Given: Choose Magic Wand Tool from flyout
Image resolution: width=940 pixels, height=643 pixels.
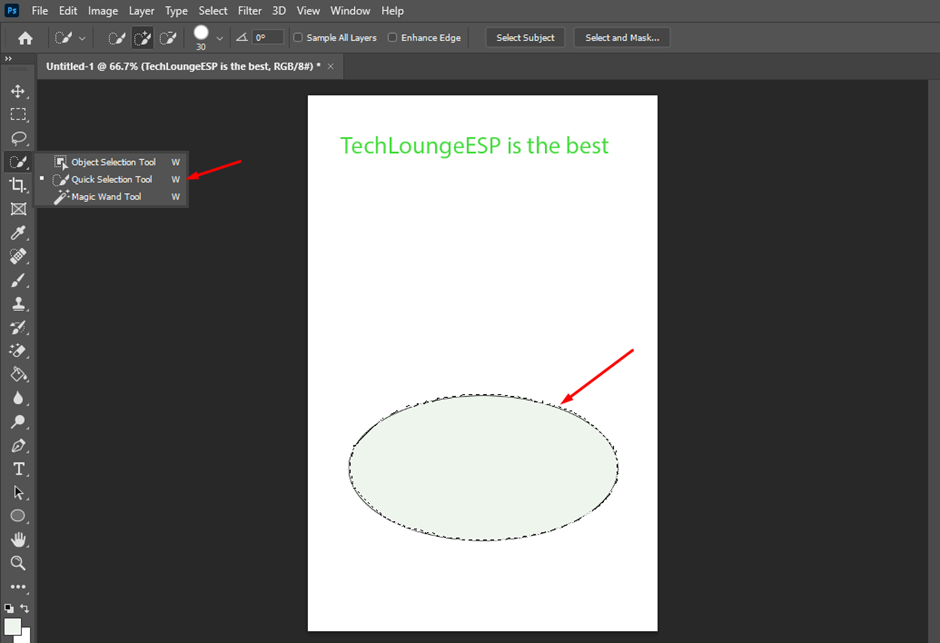Looking at the screenshot, I should [x=112, y=197].
